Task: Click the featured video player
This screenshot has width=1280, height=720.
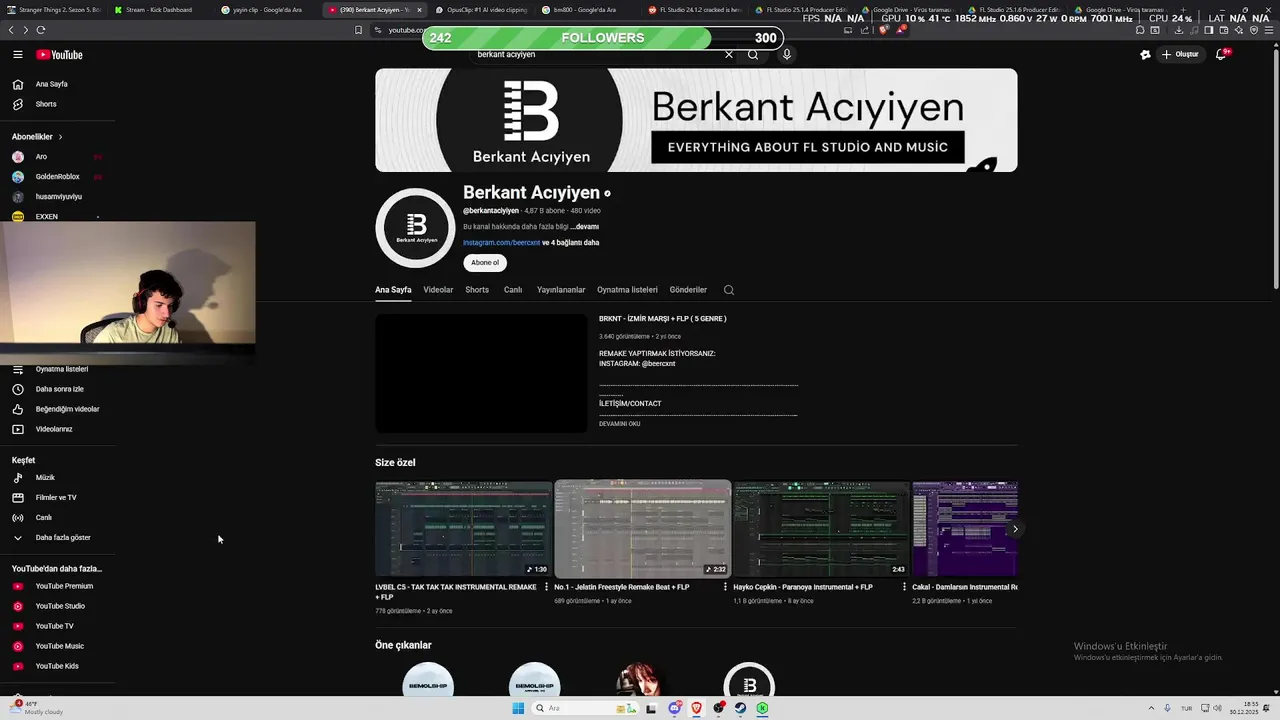Action: 481,374
